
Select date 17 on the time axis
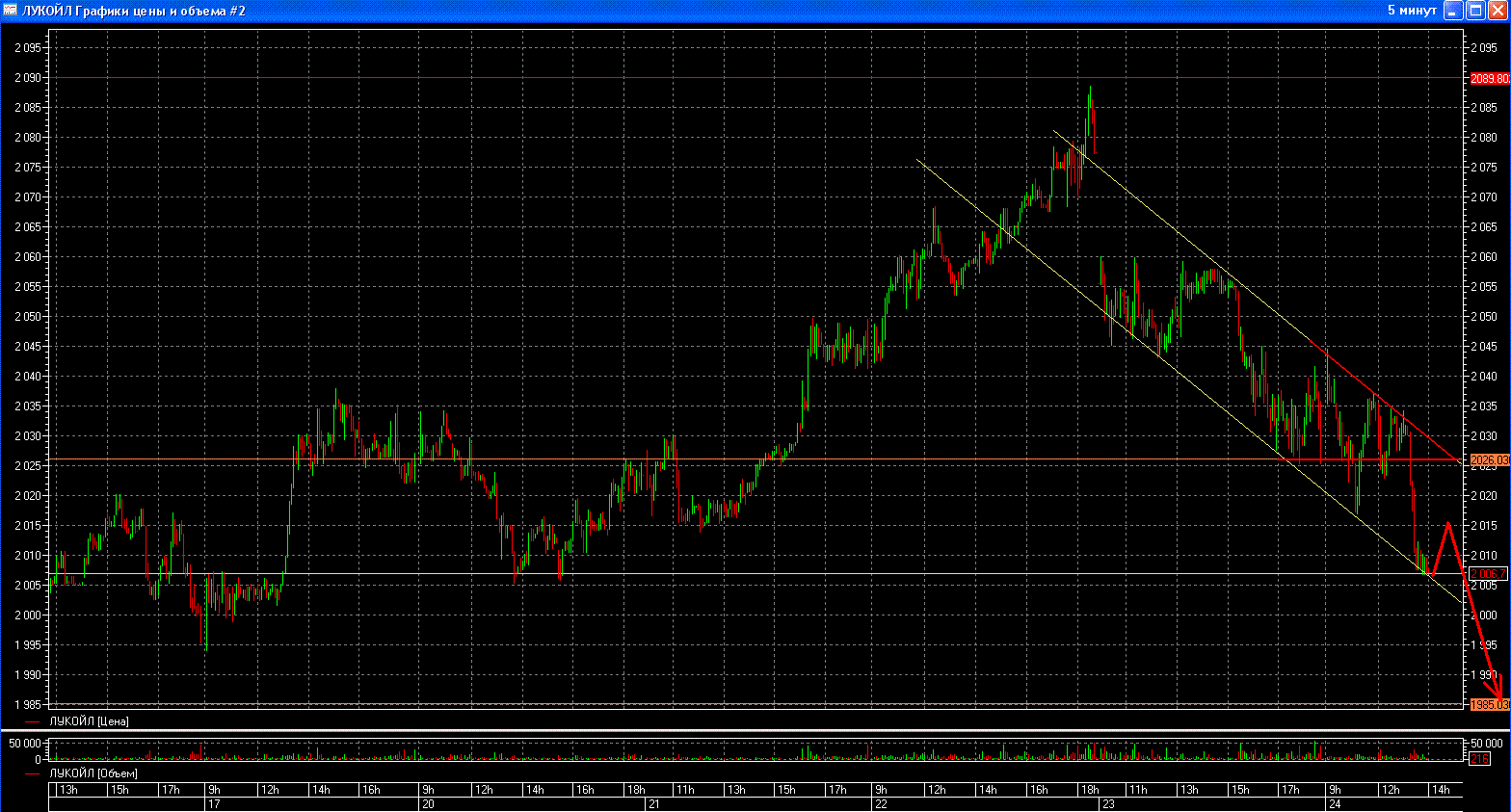(214, 804)
